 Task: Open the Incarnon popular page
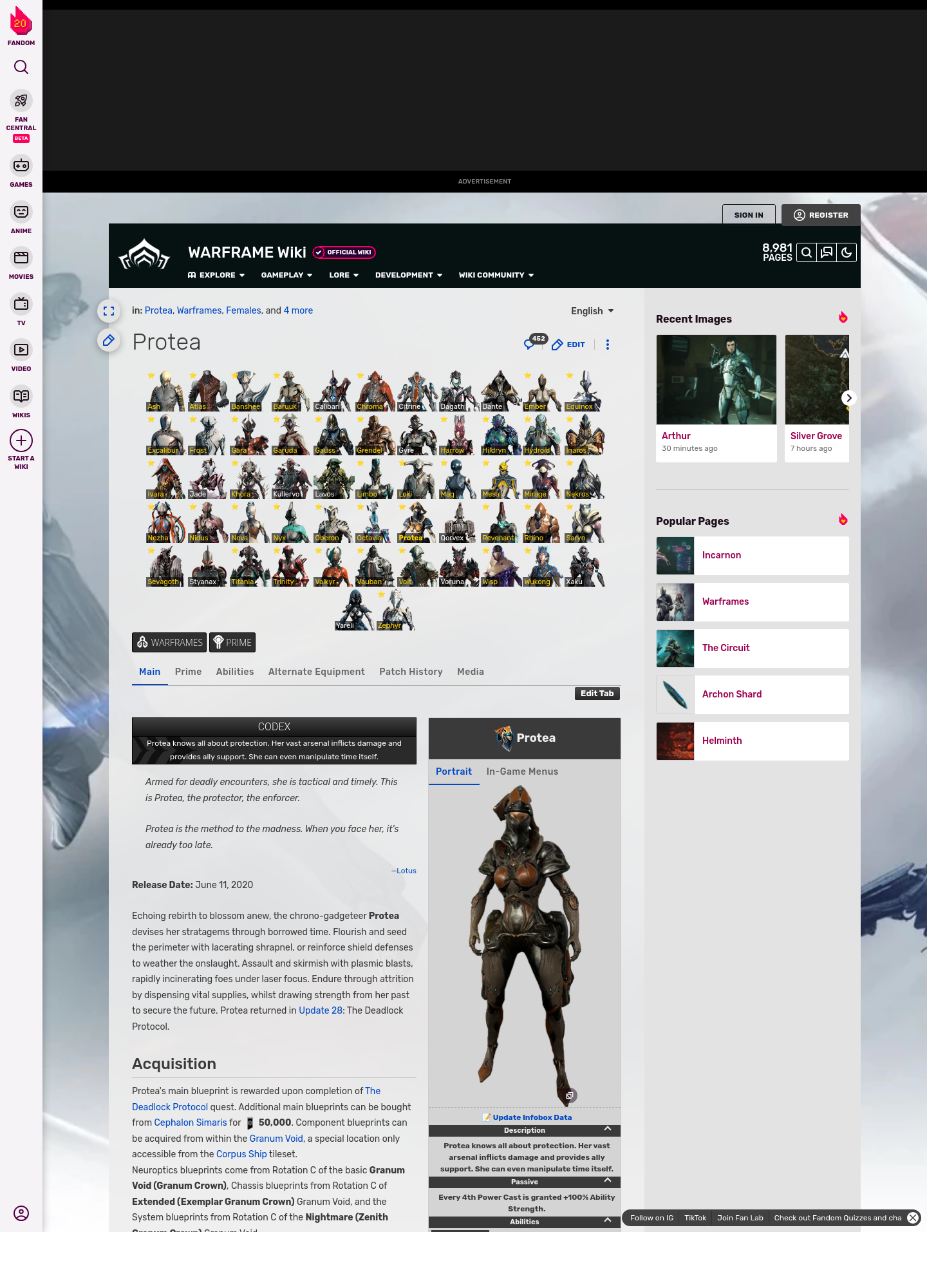pyautogui.click(x=753, y=556)
